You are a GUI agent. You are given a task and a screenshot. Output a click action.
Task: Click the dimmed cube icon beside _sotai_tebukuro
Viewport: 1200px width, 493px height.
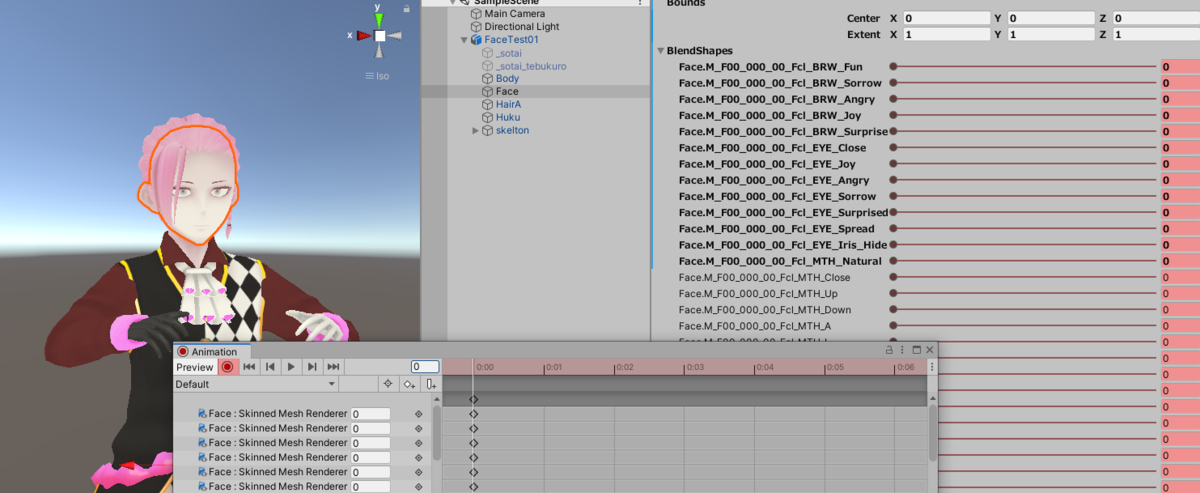point(488,66)
